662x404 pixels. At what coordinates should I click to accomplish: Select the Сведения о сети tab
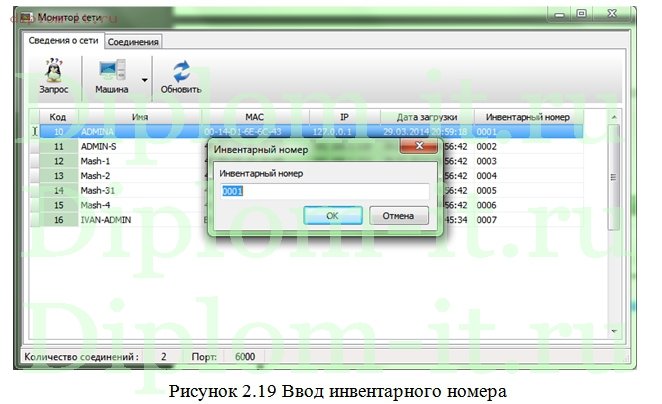[x=63, y=41]
